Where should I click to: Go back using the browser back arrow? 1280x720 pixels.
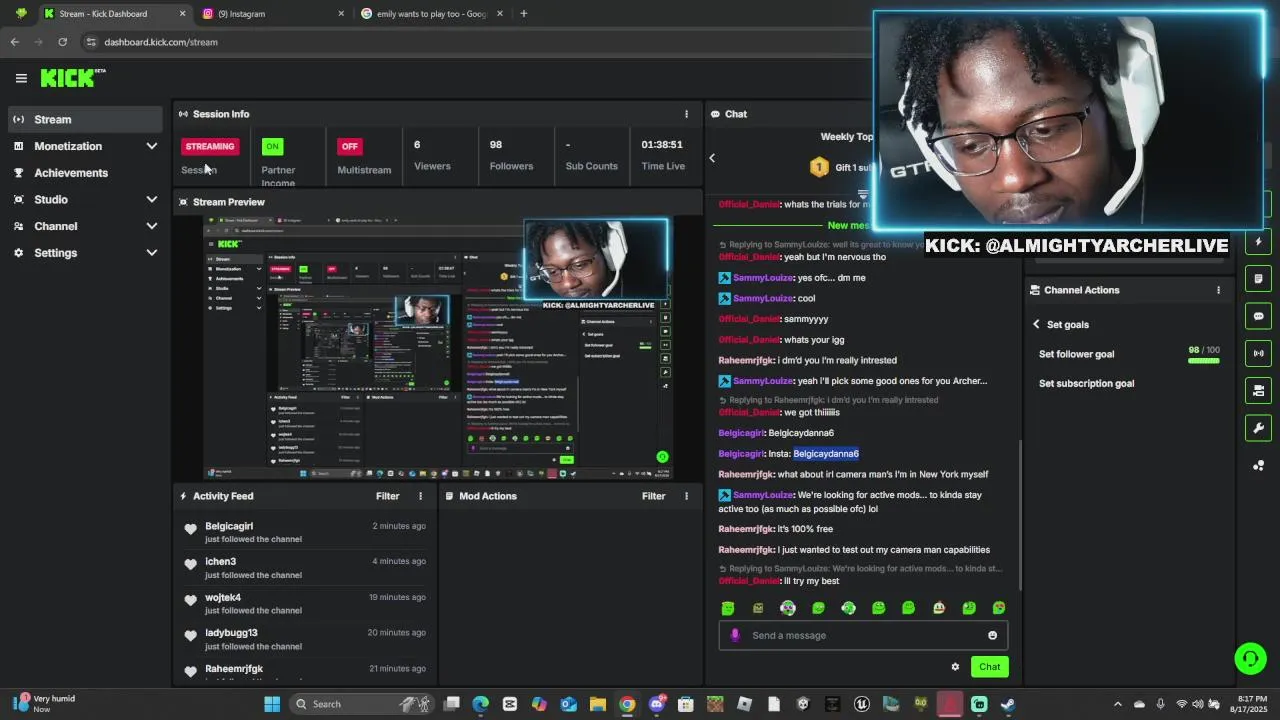(x=14, y=42)
